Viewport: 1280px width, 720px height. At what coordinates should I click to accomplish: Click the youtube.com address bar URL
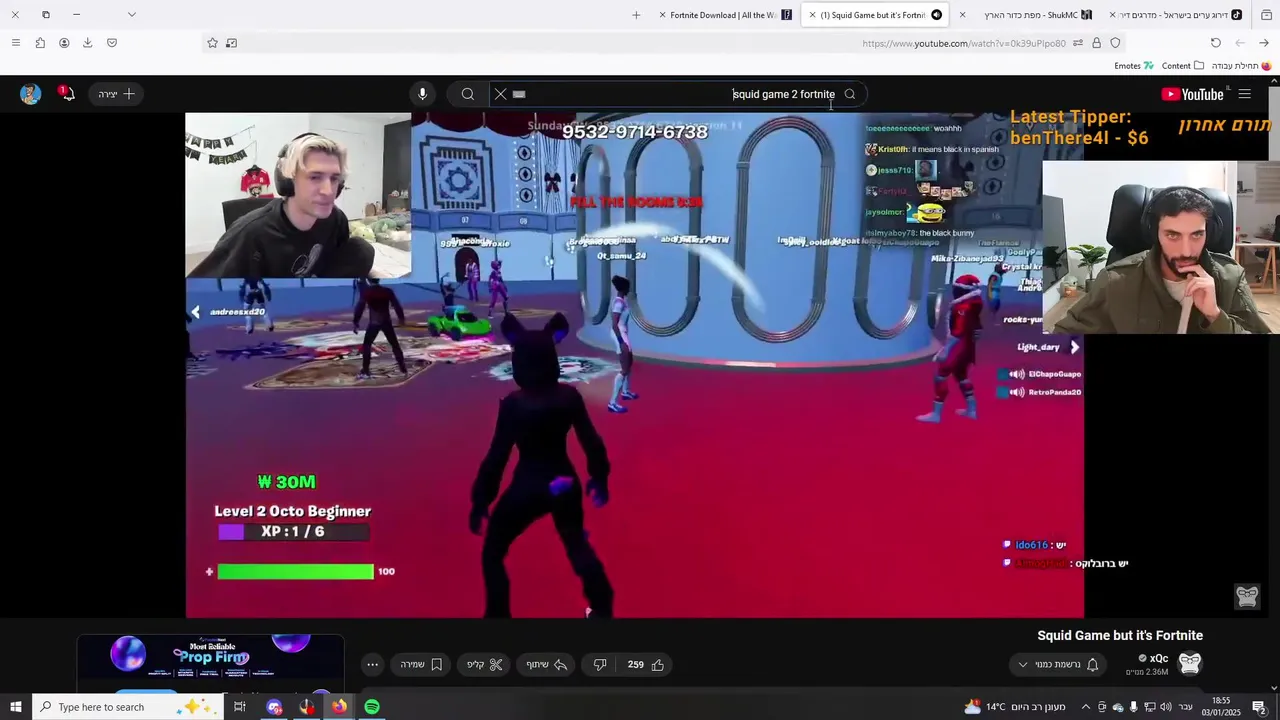pyautogui.click(x=964, y=43)
